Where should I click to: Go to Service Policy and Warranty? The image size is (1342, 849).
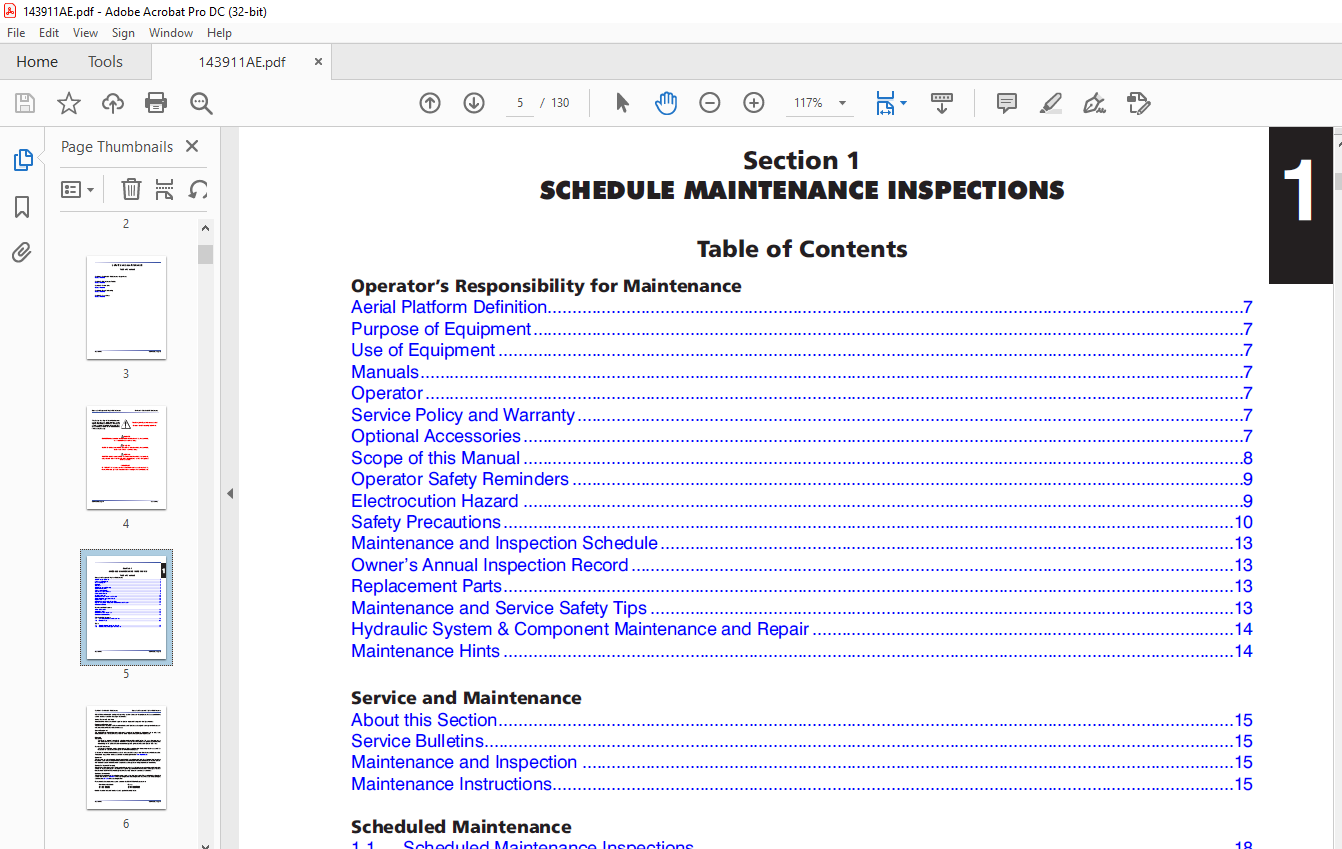click(463, 415)
